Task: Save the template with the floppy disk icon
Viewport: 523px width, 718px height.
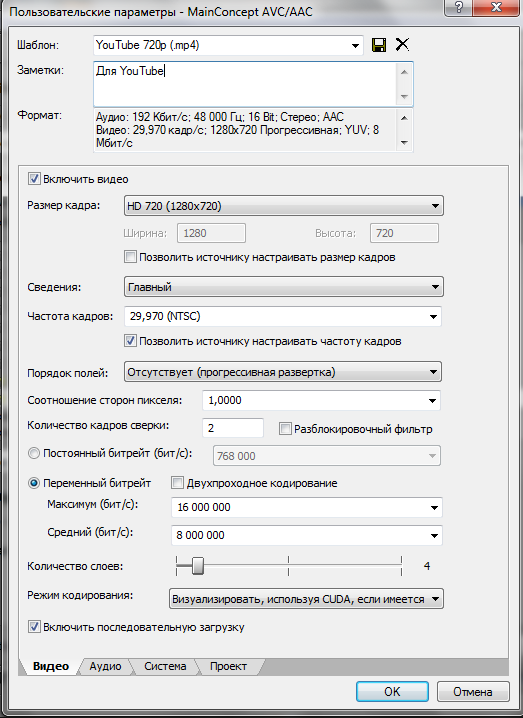Action: (x=379, y=45)
